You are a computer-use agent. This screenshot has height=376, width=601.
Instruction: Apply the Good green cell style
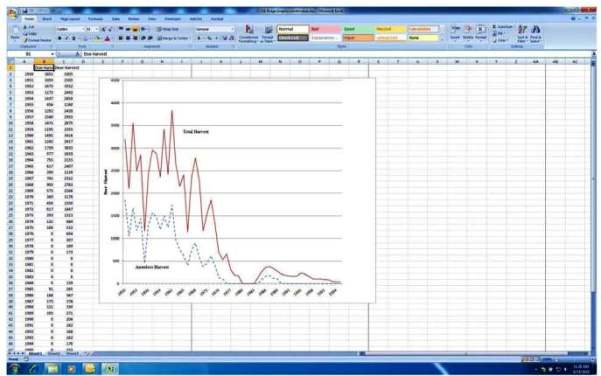(x=358, y=29)
